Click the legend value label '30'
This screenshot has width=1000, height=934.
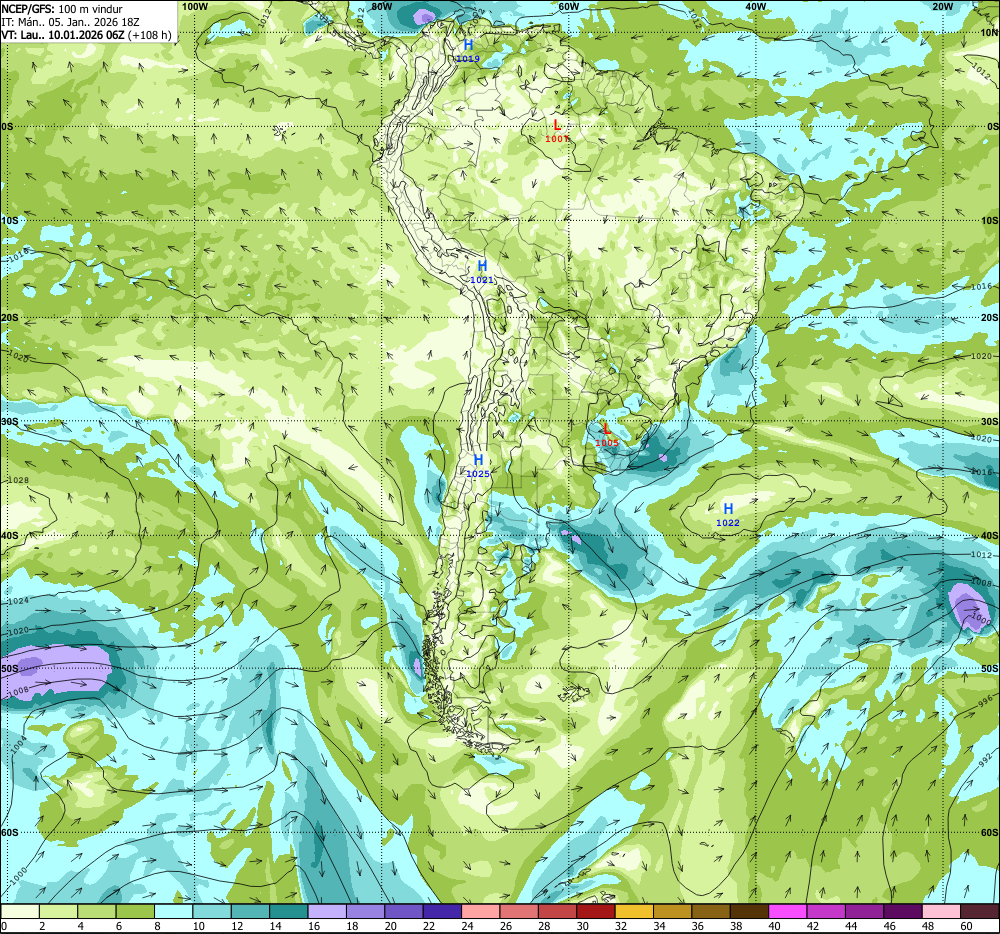[582, 926]
